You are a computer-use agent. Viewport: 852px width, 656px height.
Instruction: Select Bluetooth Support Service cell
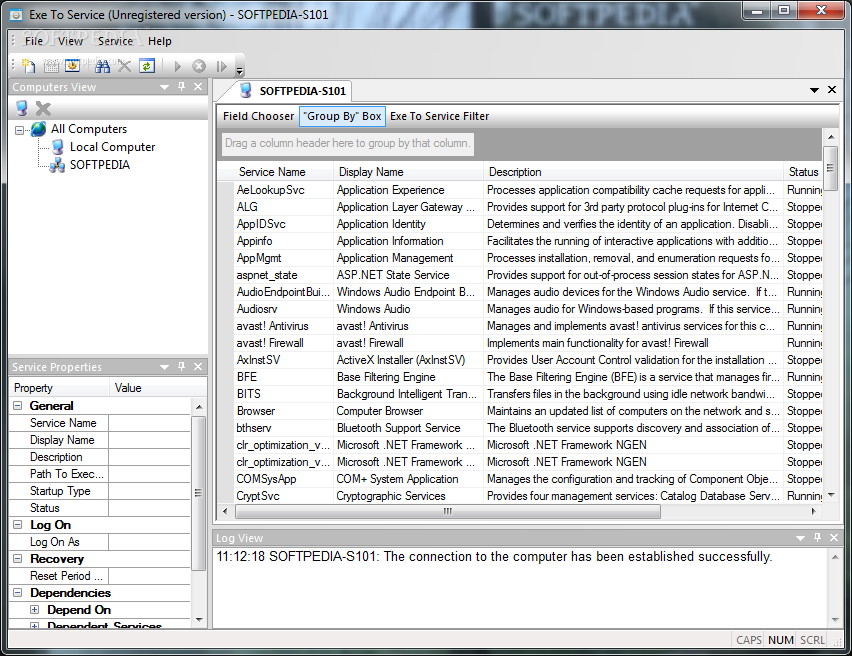408,428
